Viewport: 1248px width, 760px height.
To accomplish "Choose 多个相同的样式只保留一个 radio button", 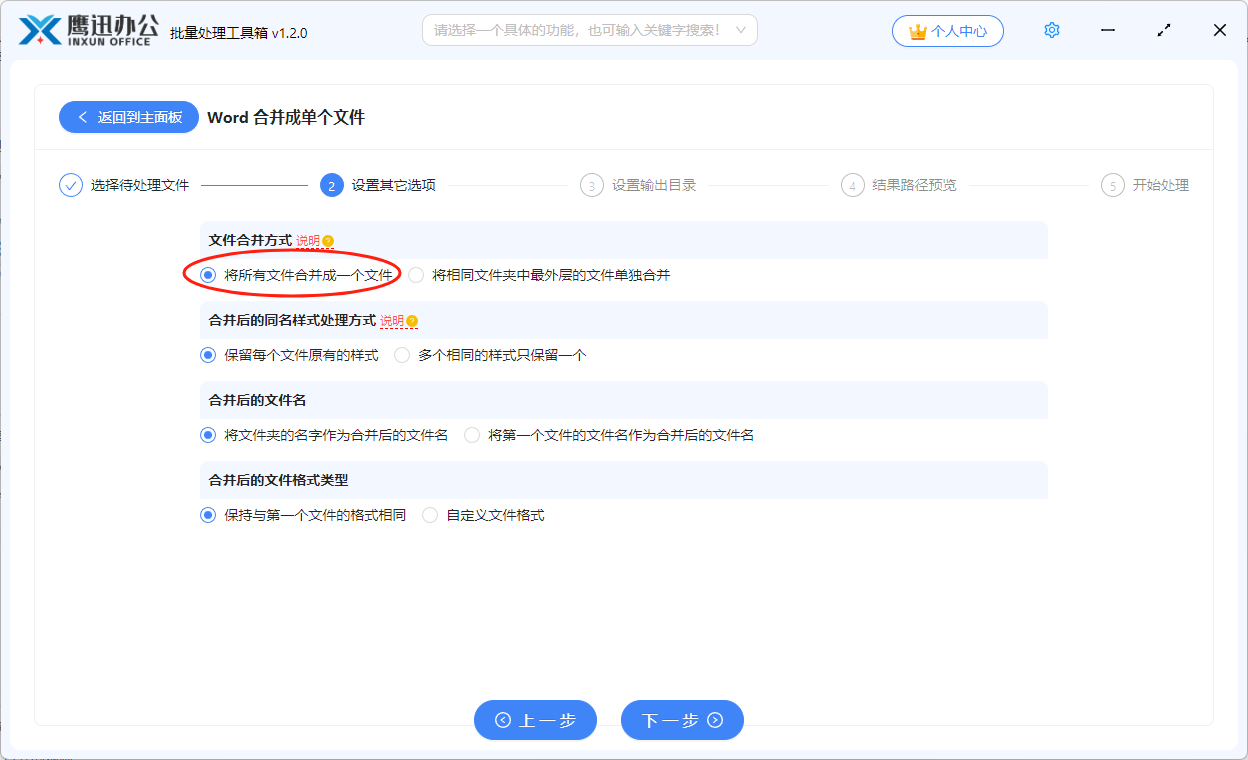I will tap(402, 355).
